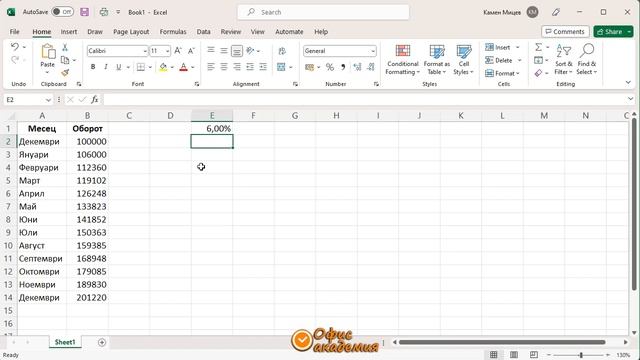640x360 pixels.
Task: Switch to Page Break Preview in status bar
Action: click(x=534, y=354)
